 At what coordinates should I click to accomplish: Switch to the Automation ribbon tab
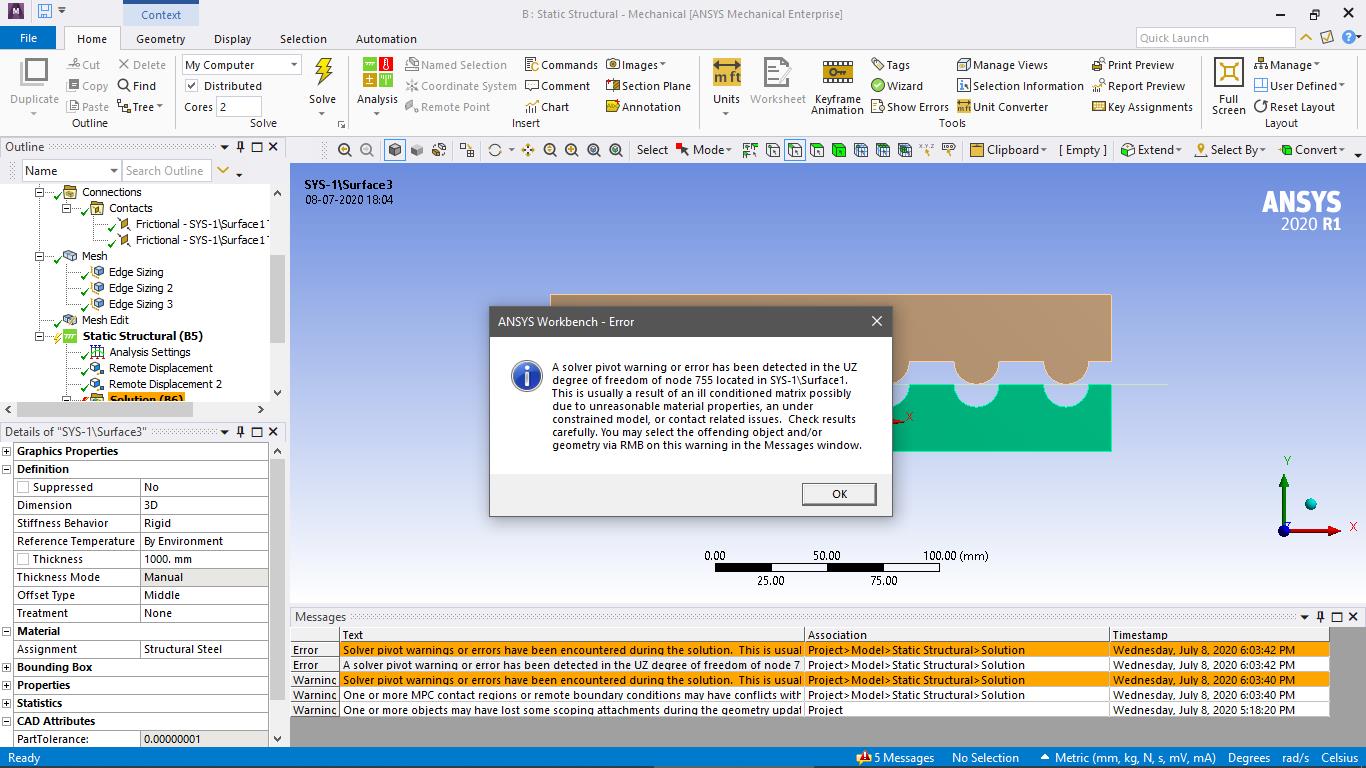tap(386, 39)
